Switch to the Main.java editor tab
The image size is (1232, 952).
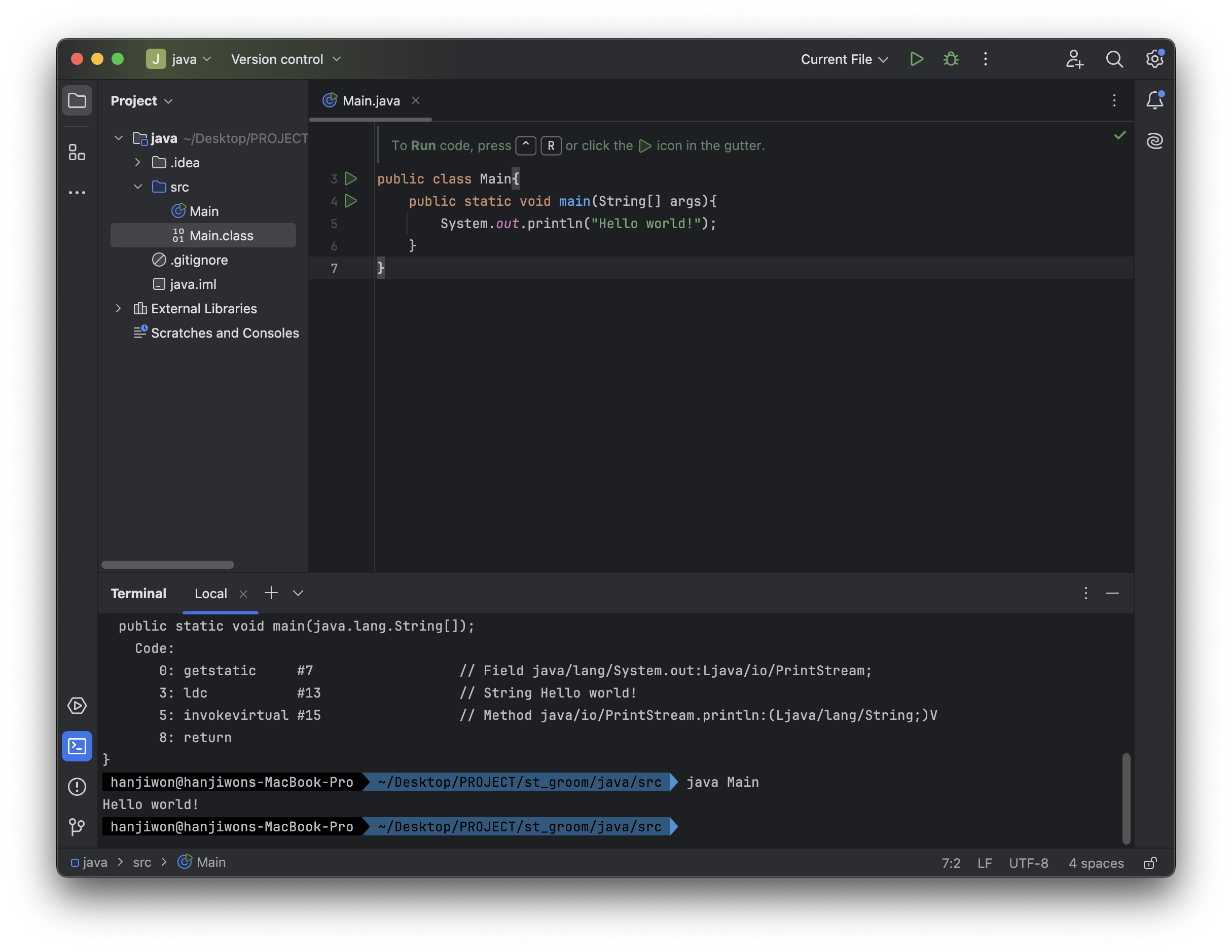click(371, 101)
